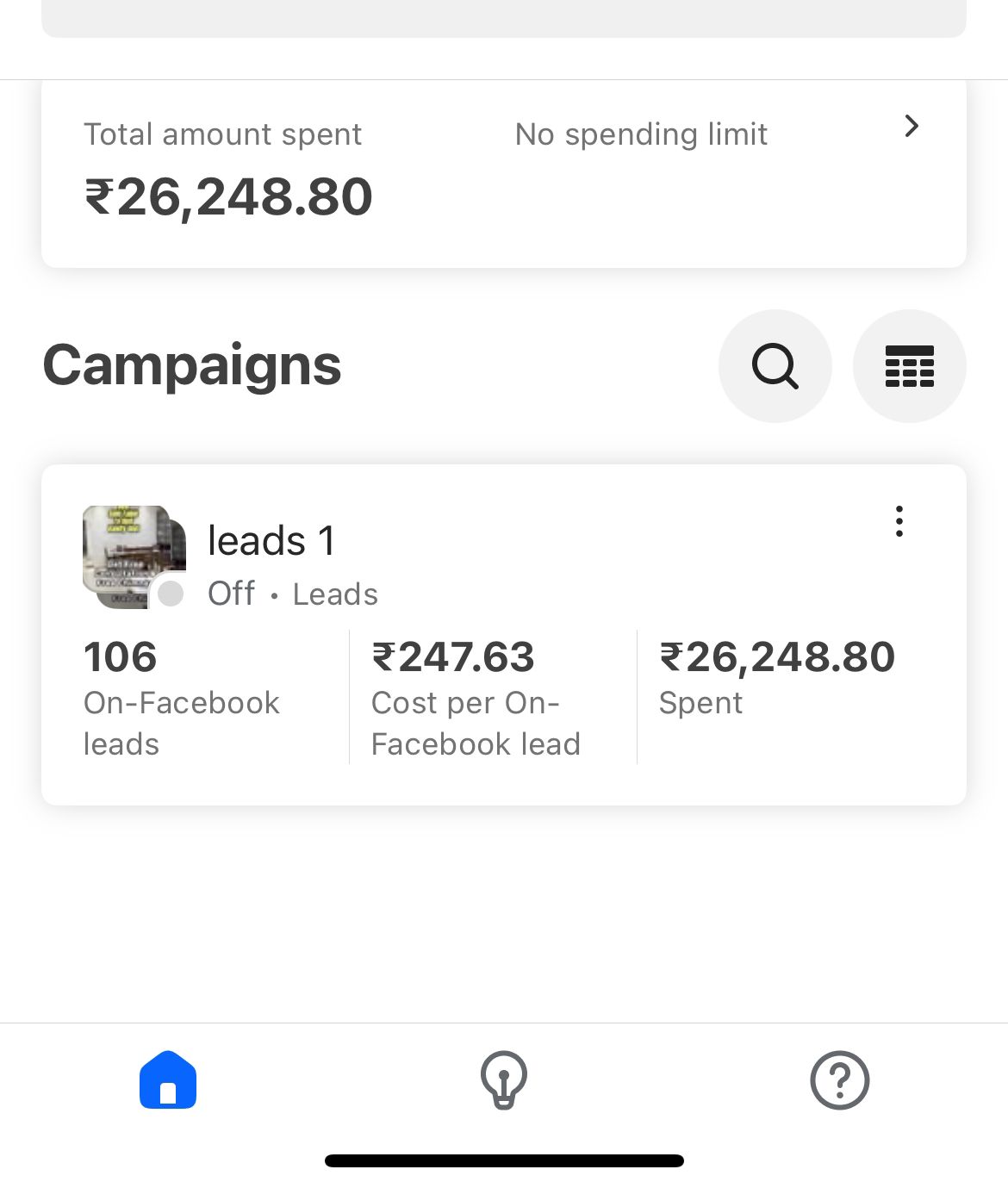Tap the grey Off status dot
1008x1188 pixels.
coord(171,594)
